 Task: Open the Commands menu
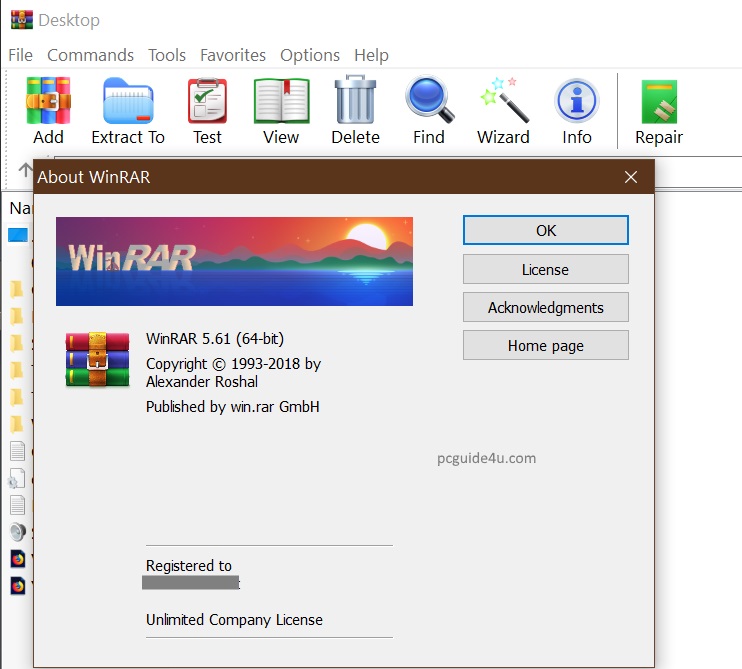coord(90,55)
